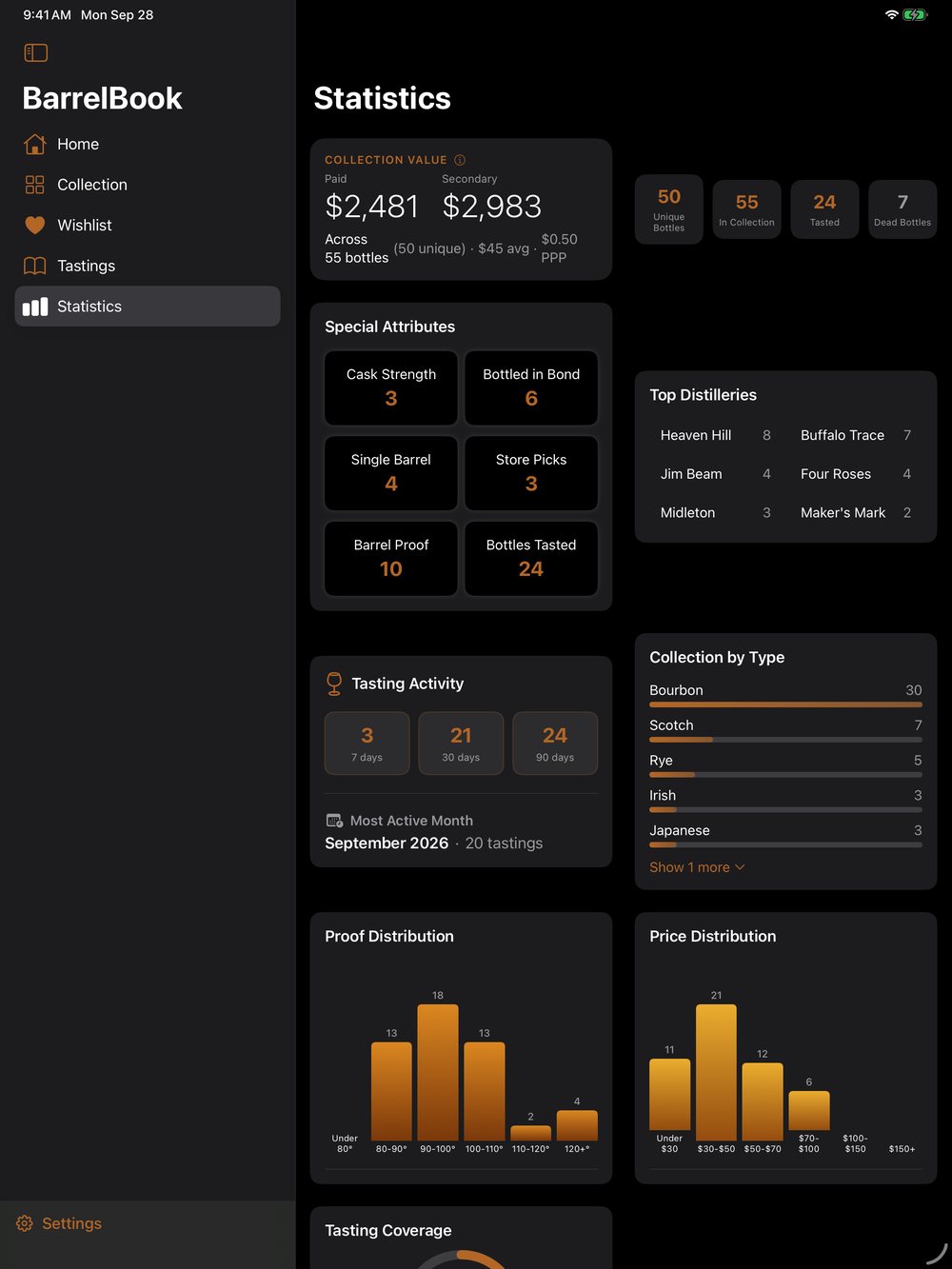
Task: Toggle the sidebar panel icon
Action: click(x=35, y=53)
